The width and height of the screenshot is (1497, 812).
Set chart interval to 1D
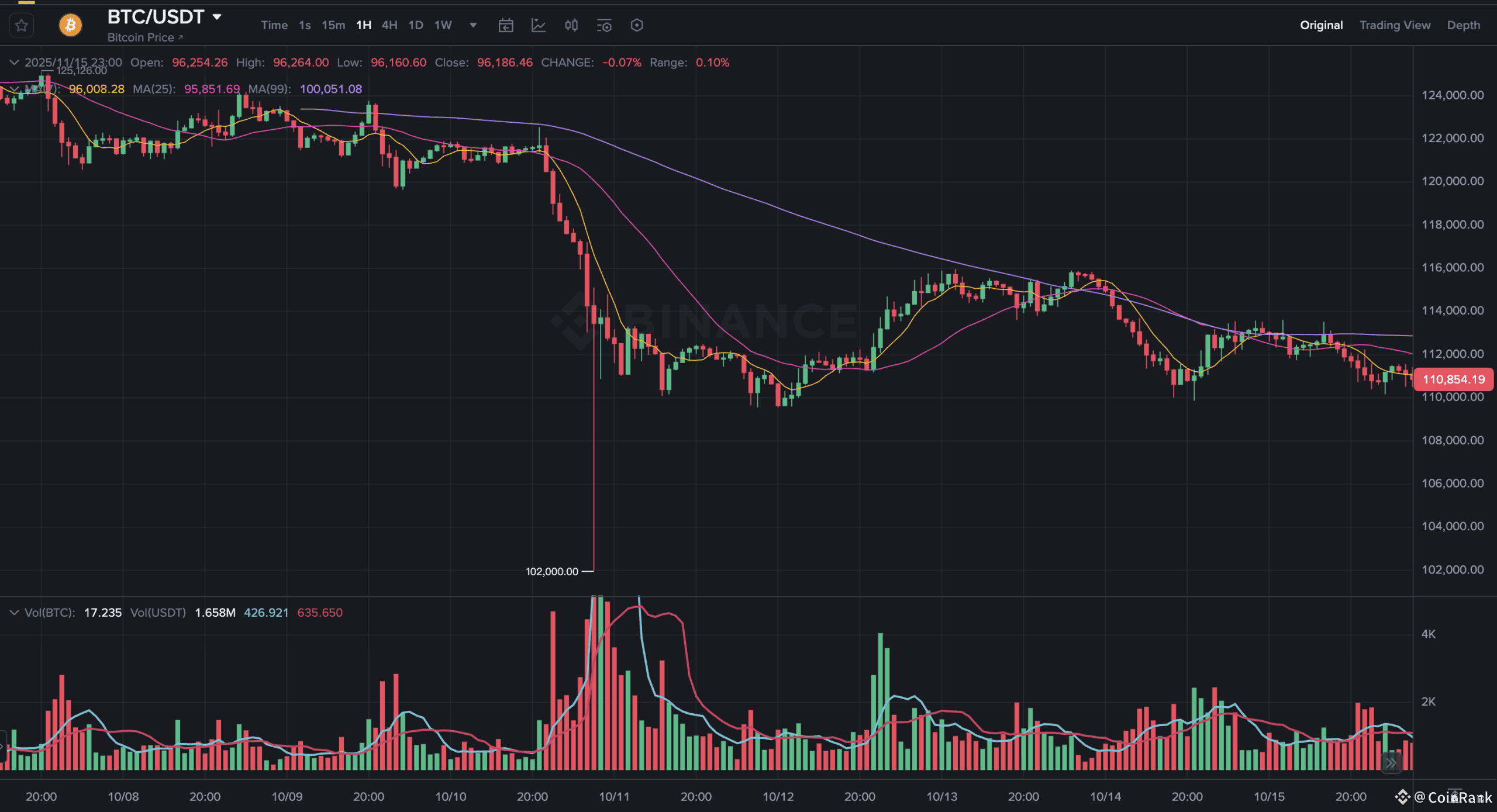pyautogui.click(x=416, y=25)
